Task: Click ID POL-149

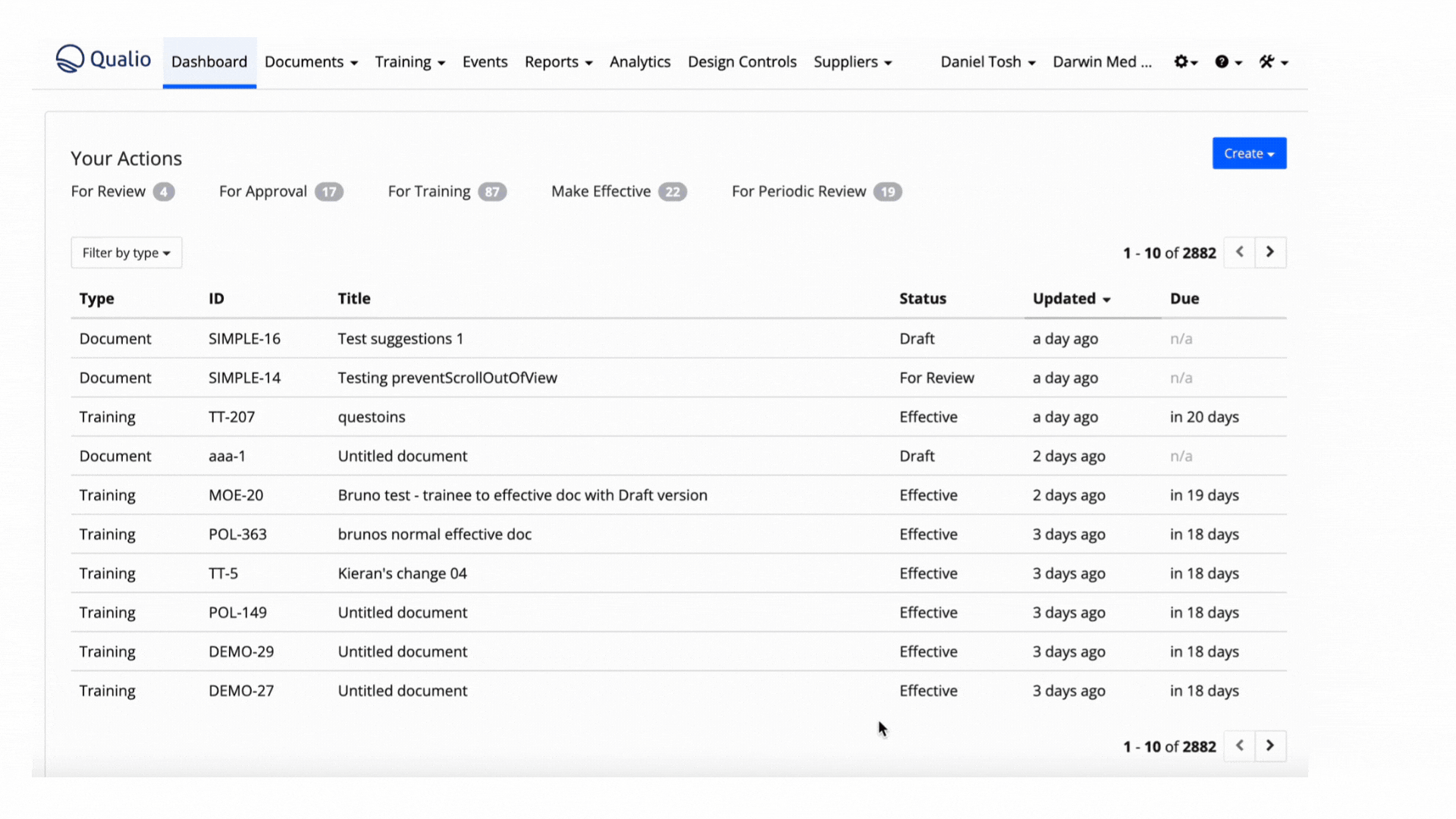Action: (x=237, y=613)
